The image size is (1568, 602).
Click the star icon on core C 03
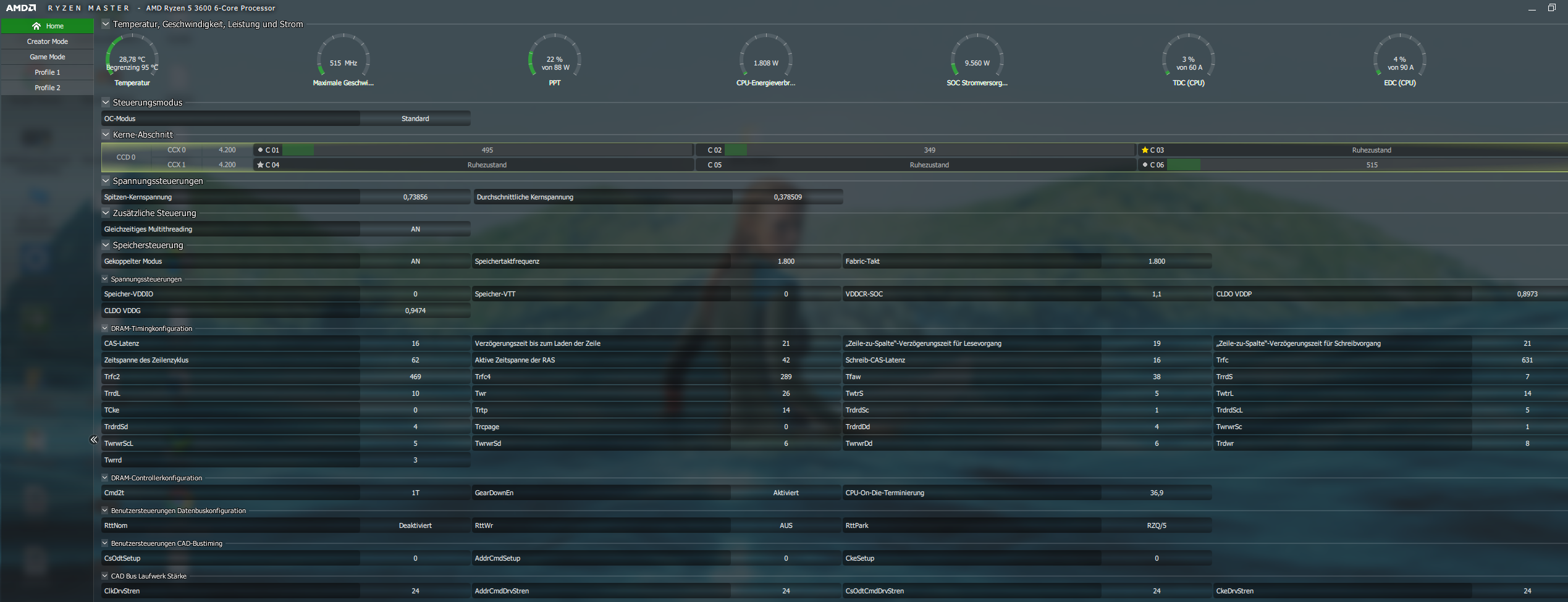click(x=1145, y=150)
